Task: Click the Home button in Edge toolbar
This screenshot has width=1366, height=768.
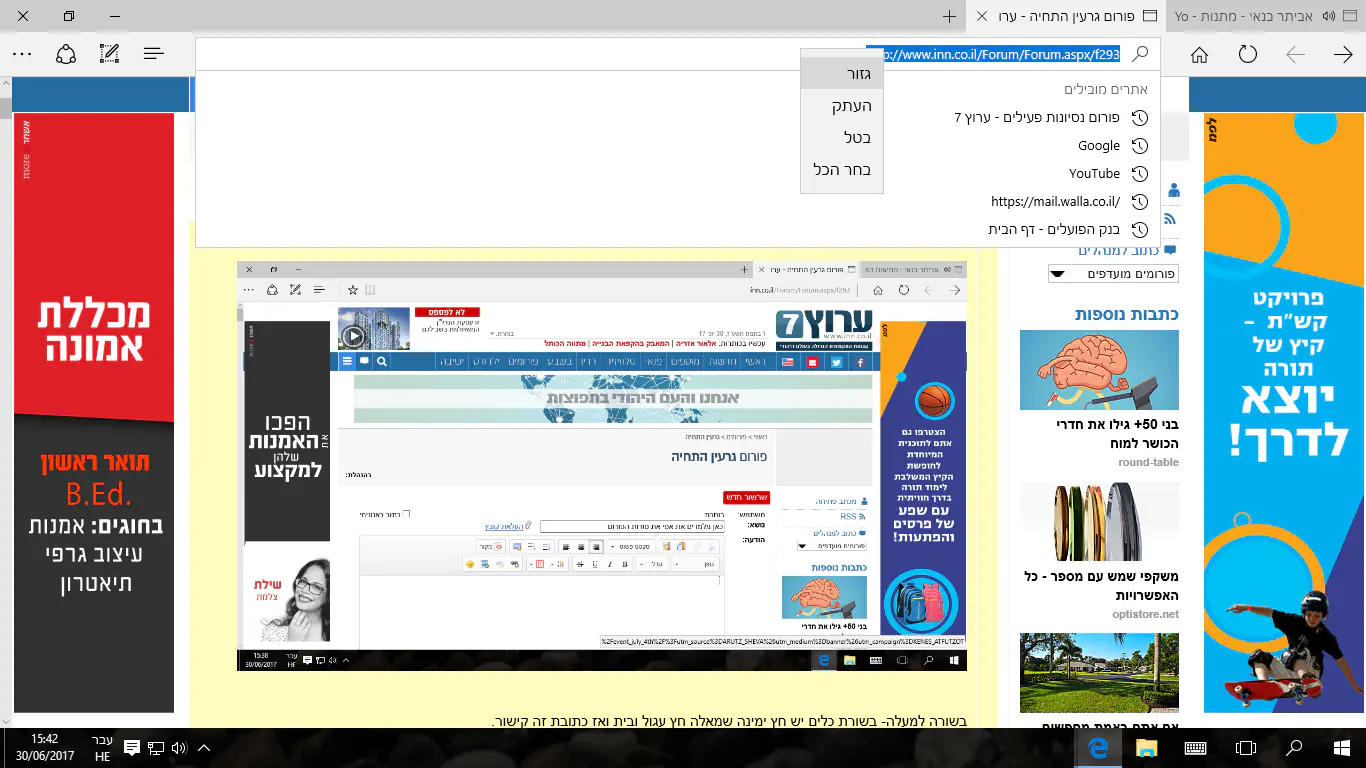Action: [x=1199, y=54]
